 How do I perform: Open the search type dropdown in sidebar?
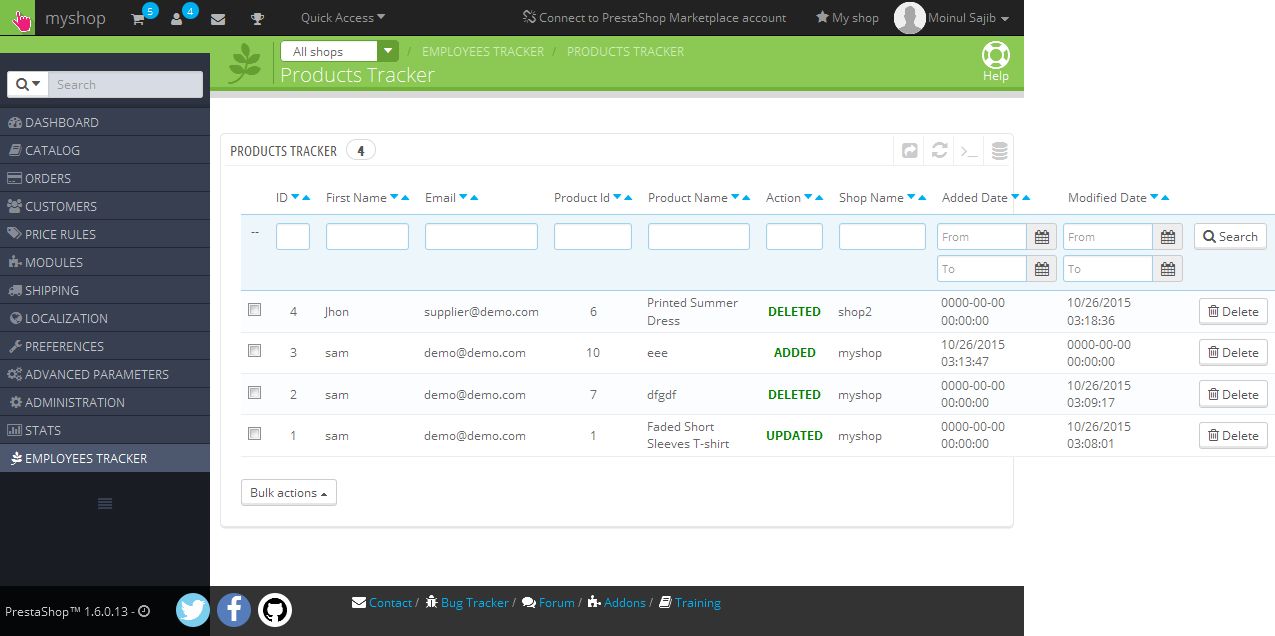click(x=27, y=85)
